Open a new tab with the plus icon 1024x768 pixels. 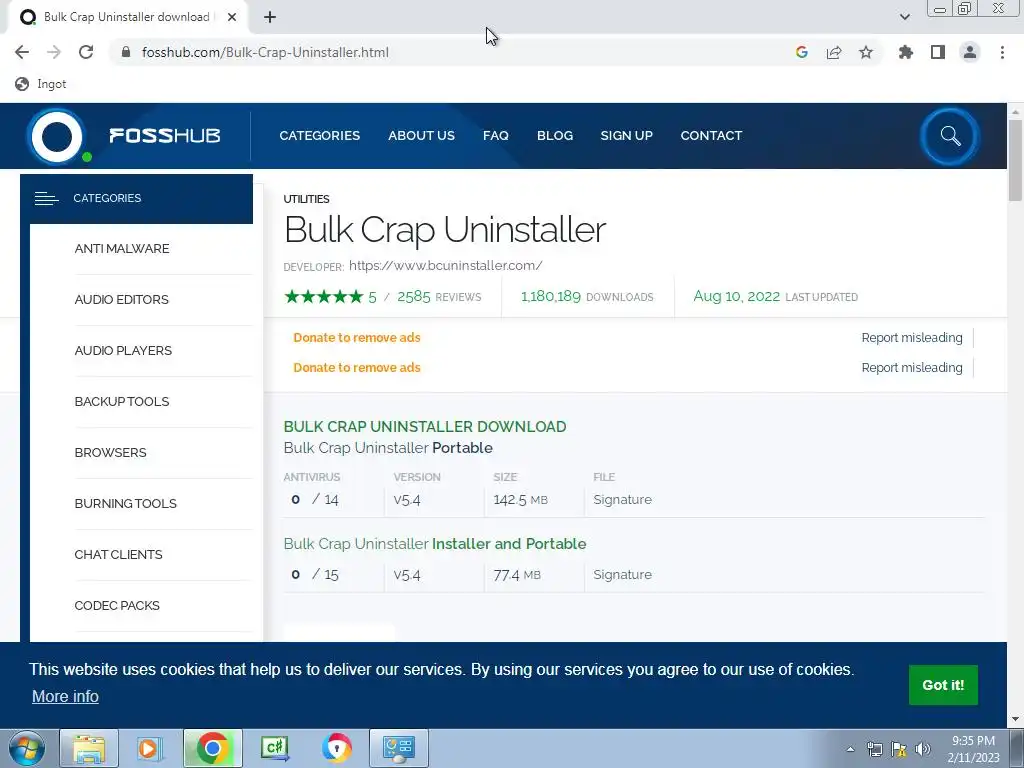pyautogui.click(x=270, y=17)
